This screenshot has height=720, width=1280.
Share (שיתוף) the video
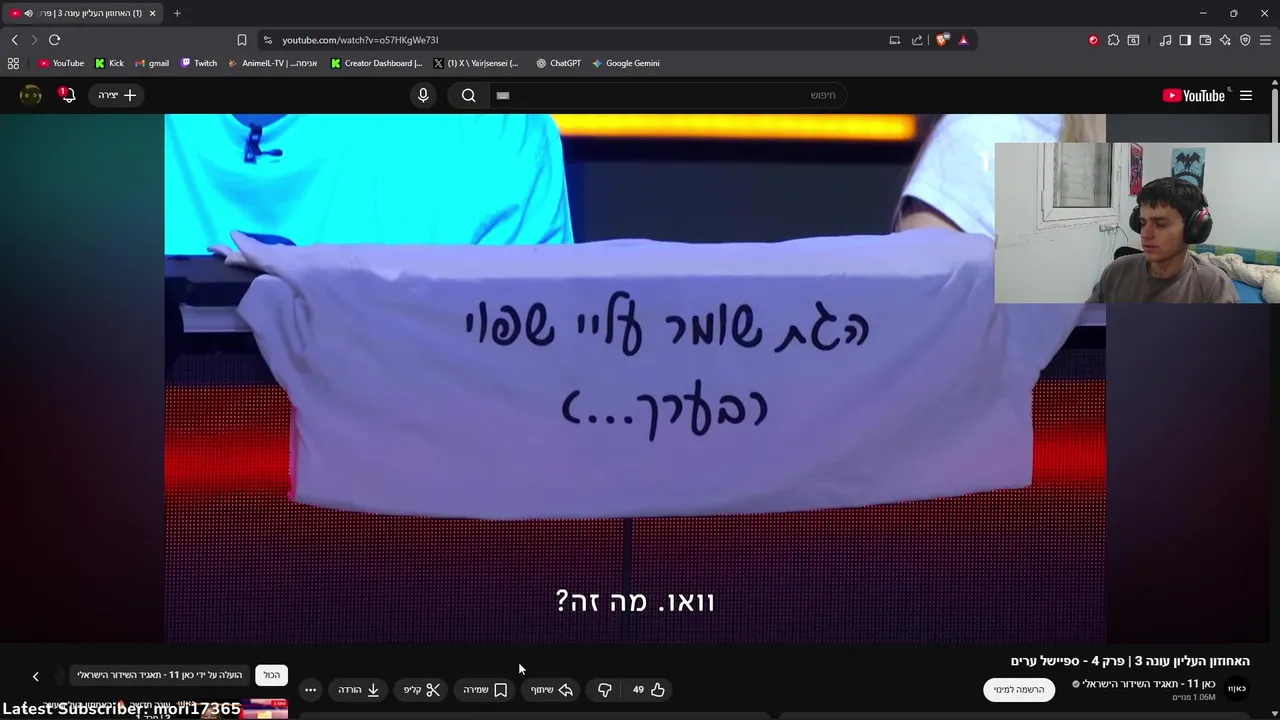(x=551, y=690)
